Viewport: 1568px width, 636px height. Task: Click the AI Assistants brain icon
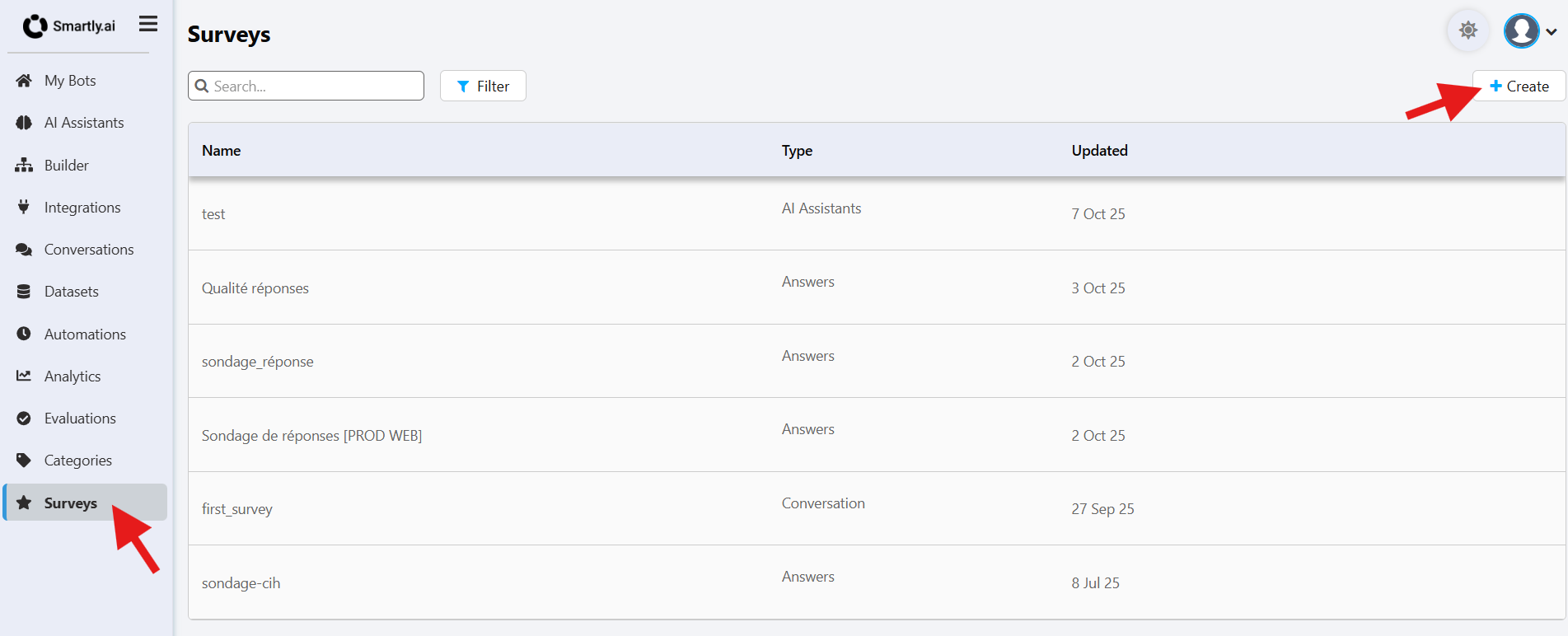pos(24,123)
